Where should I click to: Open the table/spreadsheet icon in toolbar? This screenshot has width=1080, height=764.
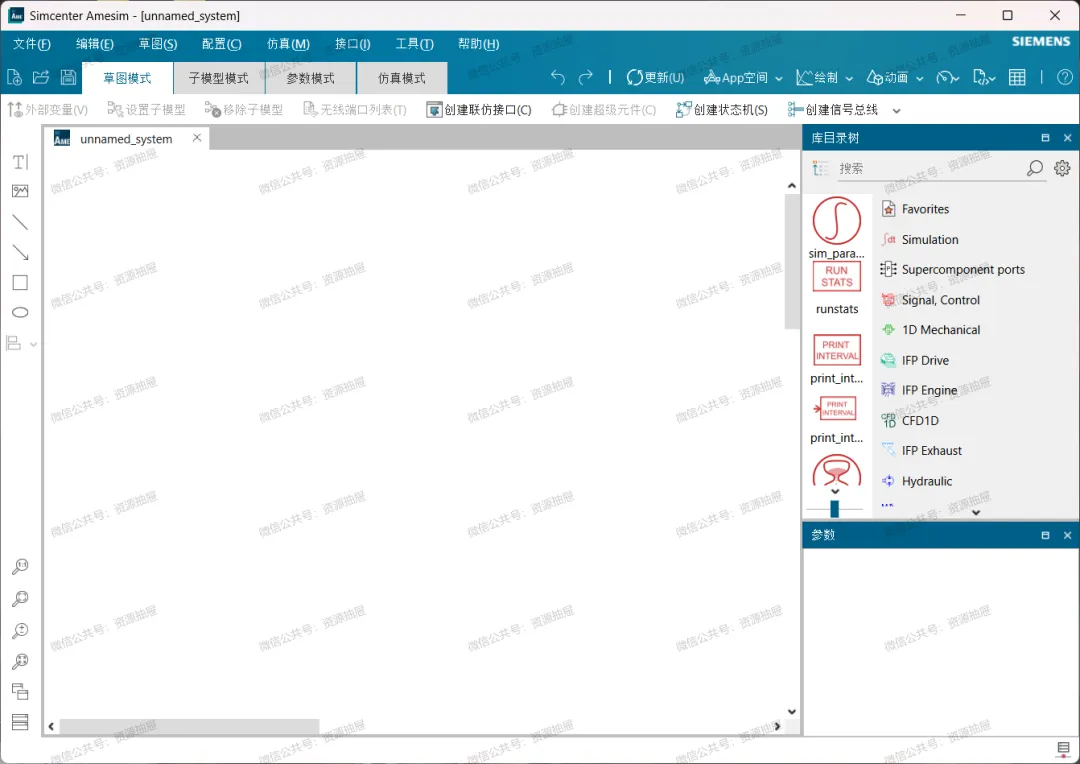point(1017,78)
